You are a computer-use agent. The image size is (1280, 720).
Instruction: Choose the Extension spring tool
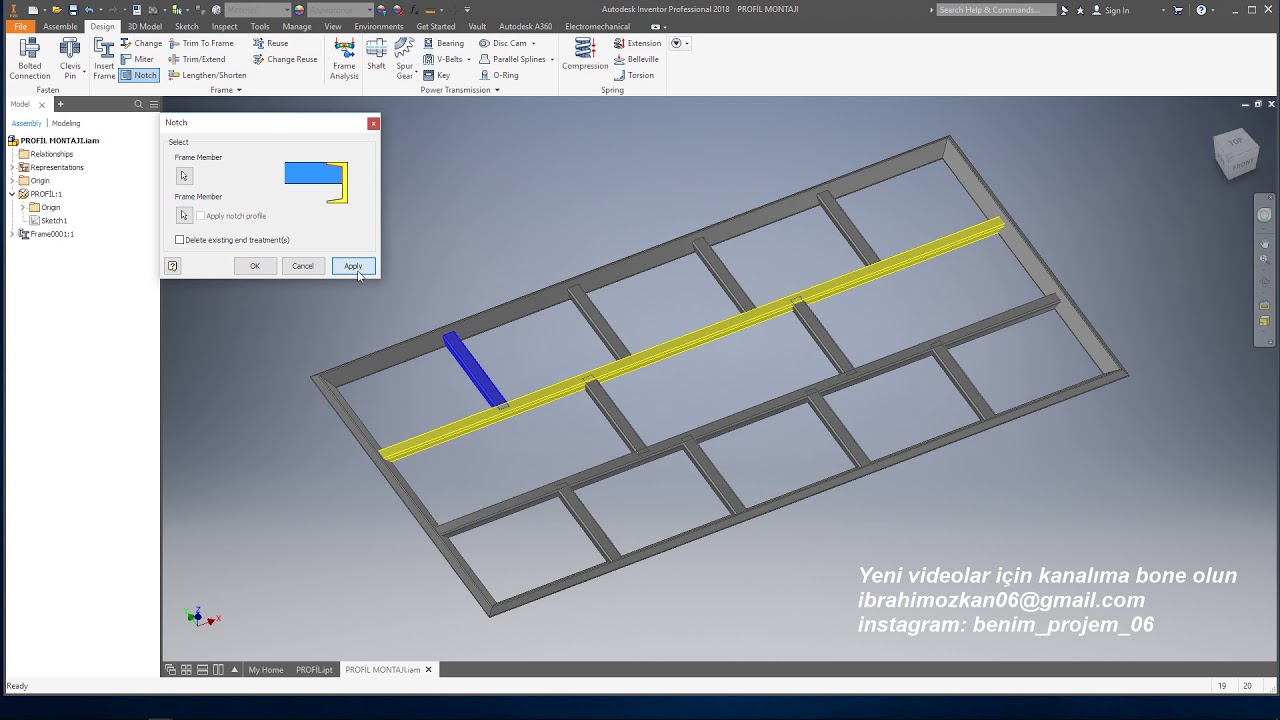tap(637, 43)
